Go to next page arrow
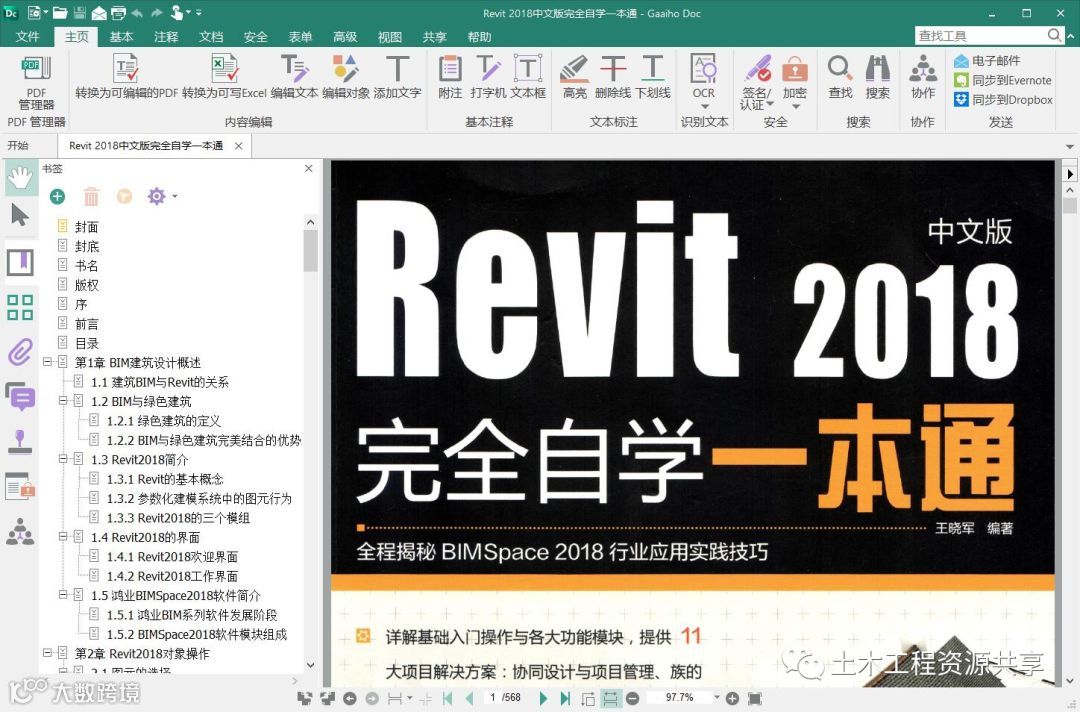 [543, 698]
